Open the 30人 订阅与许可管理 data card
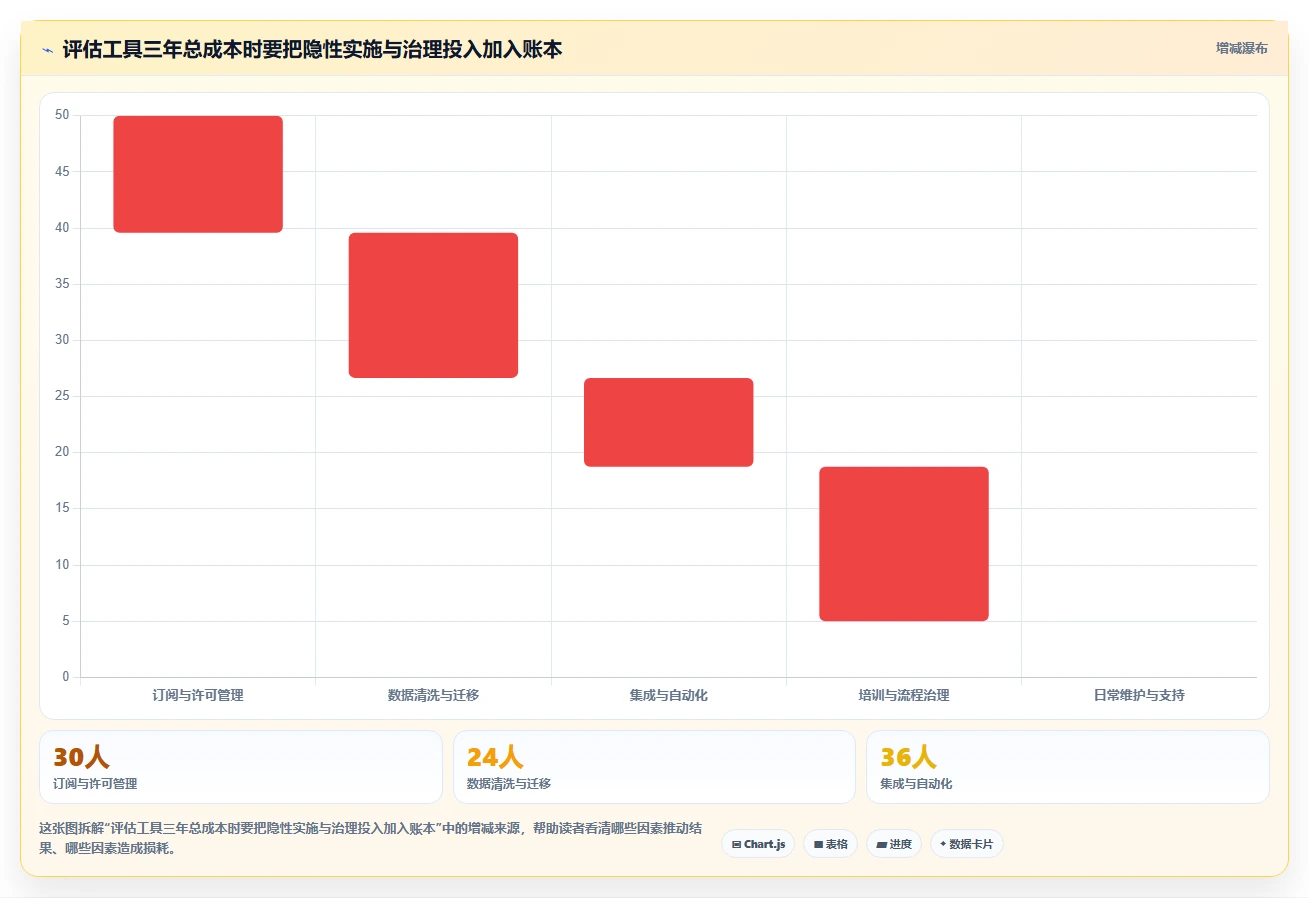Viewport: 1309px width, 898px height. click(x=241, y=767)
